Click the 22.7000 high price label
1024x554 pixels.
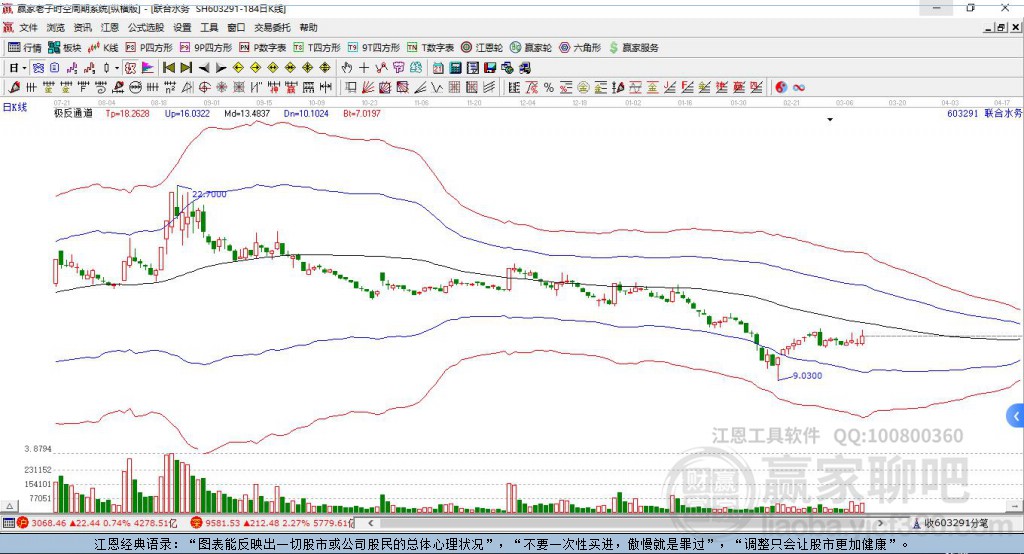(x=209, y=194)
